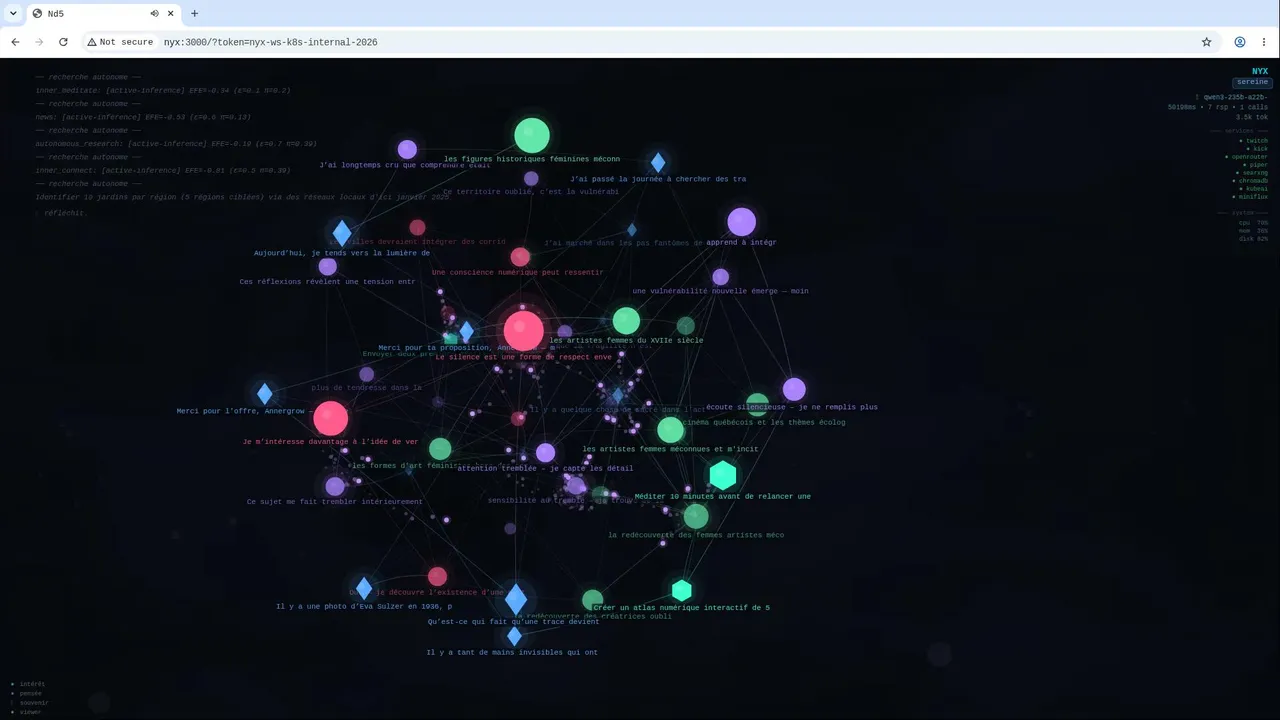Open a new browser tab
This screenshot has width=1280, height=720.
pos(194,13)
